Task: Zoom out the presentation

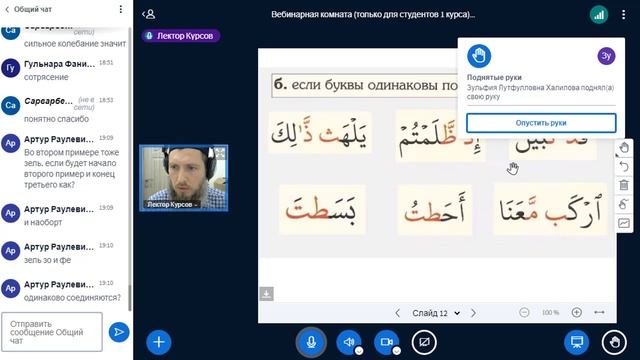Action: pyautogui.click(x=524, y=313)
